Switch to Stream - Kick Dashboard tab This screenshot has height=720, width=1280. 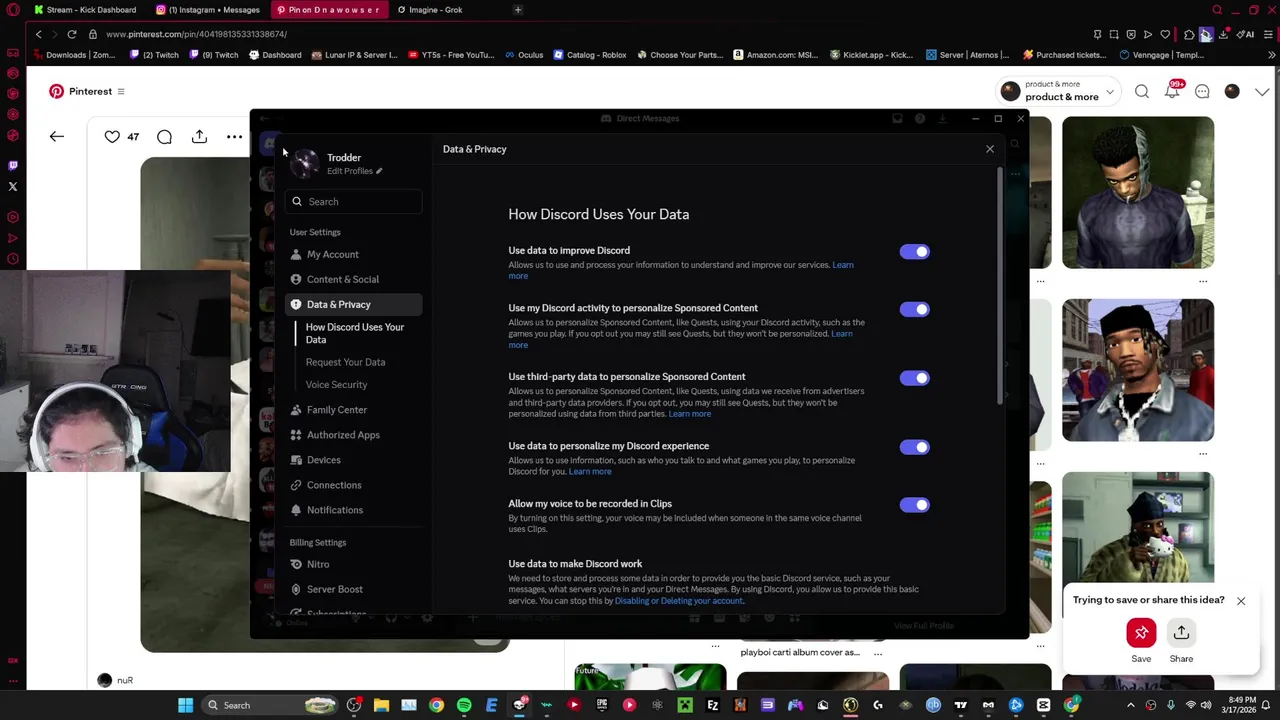point(84,10)
